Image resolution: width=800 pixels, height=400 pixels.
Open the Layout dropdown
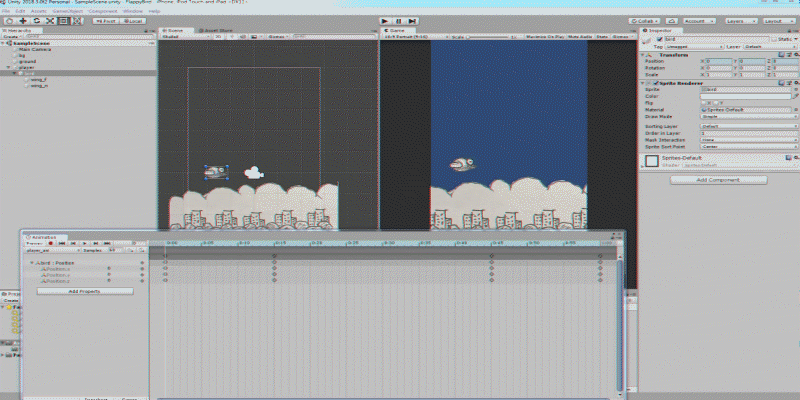(780, 21)
